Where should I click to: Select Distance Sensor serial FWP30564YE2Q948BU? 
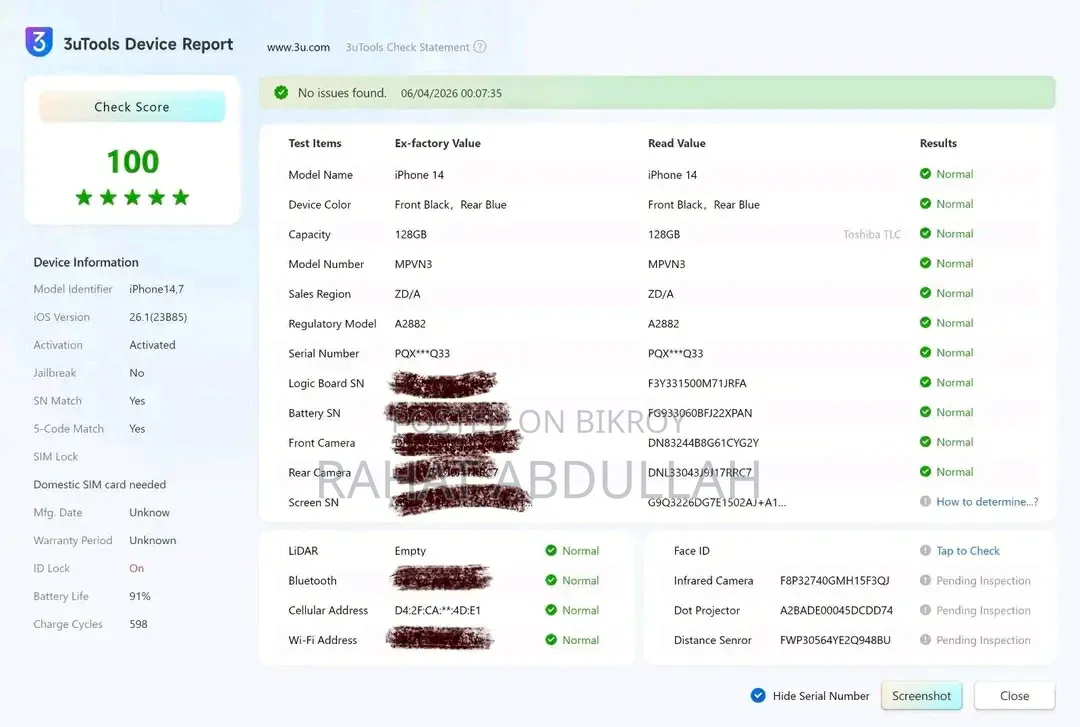pyautogui.click(x=835, y=639)
